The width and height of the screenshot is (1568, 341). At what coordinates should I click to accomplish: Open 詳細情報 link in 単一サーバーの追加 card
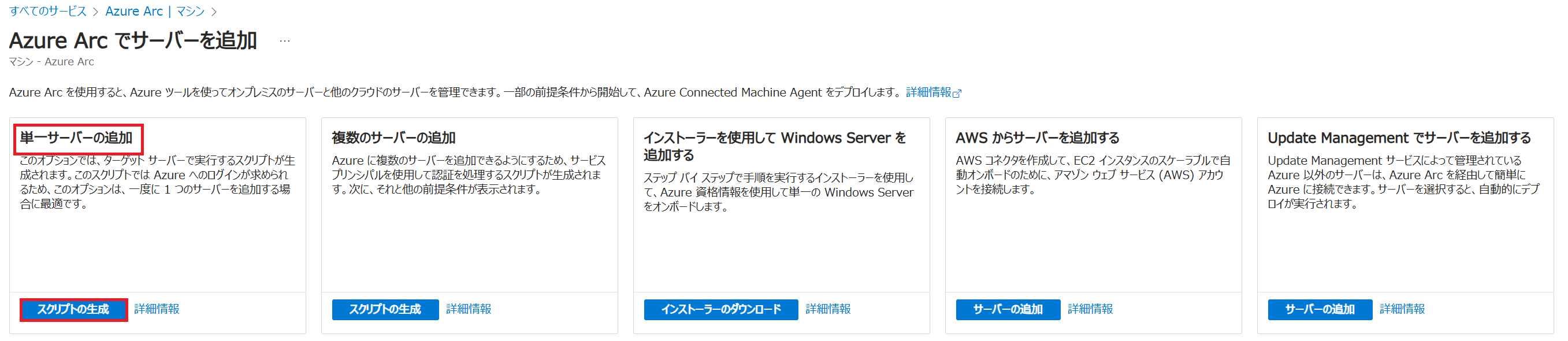[157, 309]
